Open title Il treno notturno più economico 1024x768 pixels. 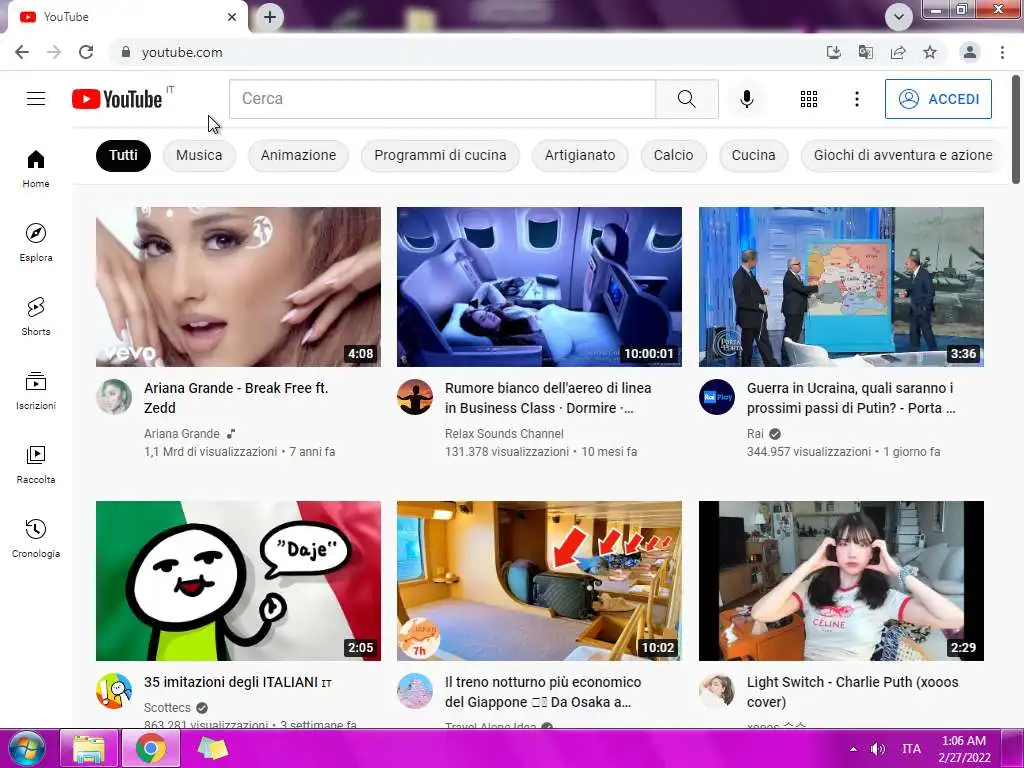[543, 692]
